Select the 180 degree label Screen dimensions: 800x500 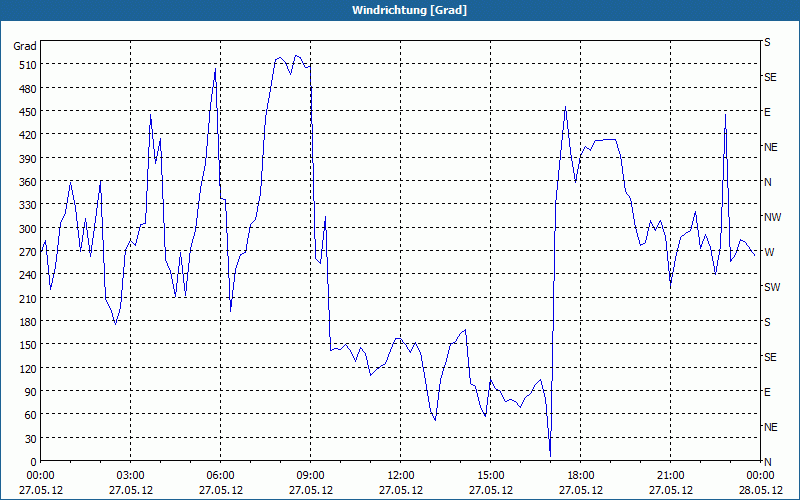coord(28,322)
